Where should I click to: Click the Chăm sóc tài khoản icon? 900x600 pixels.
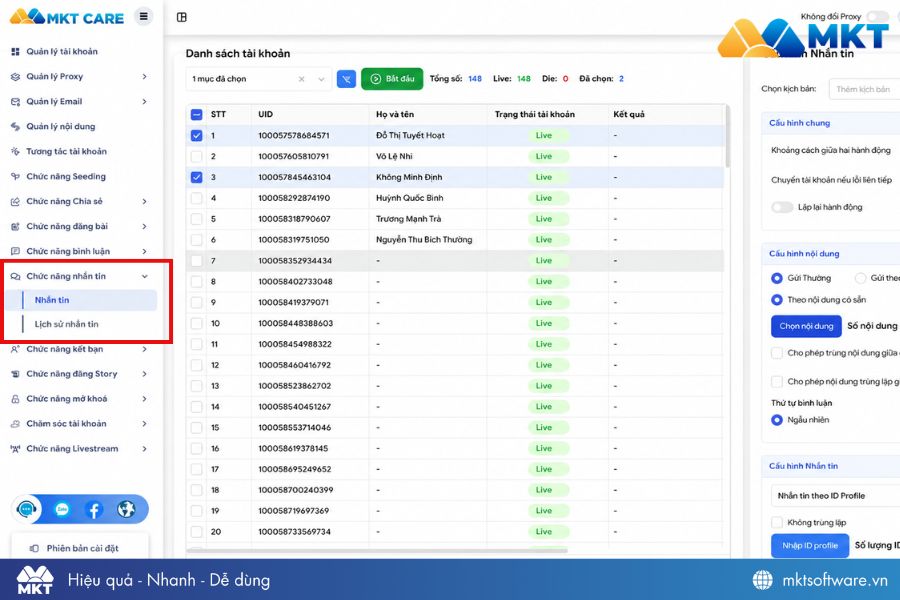pyautogui.click(x=15, y=424)
